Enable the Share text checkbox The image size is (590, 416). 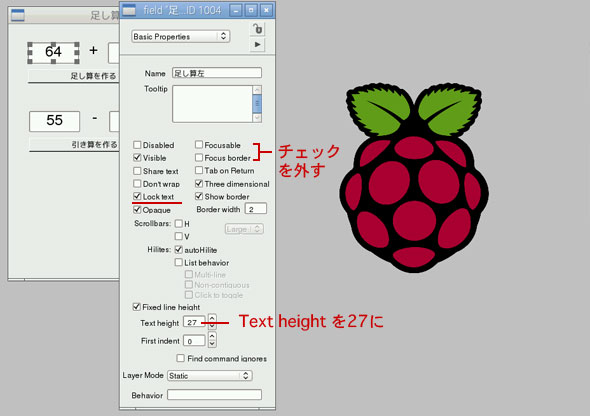pos(137,171)
